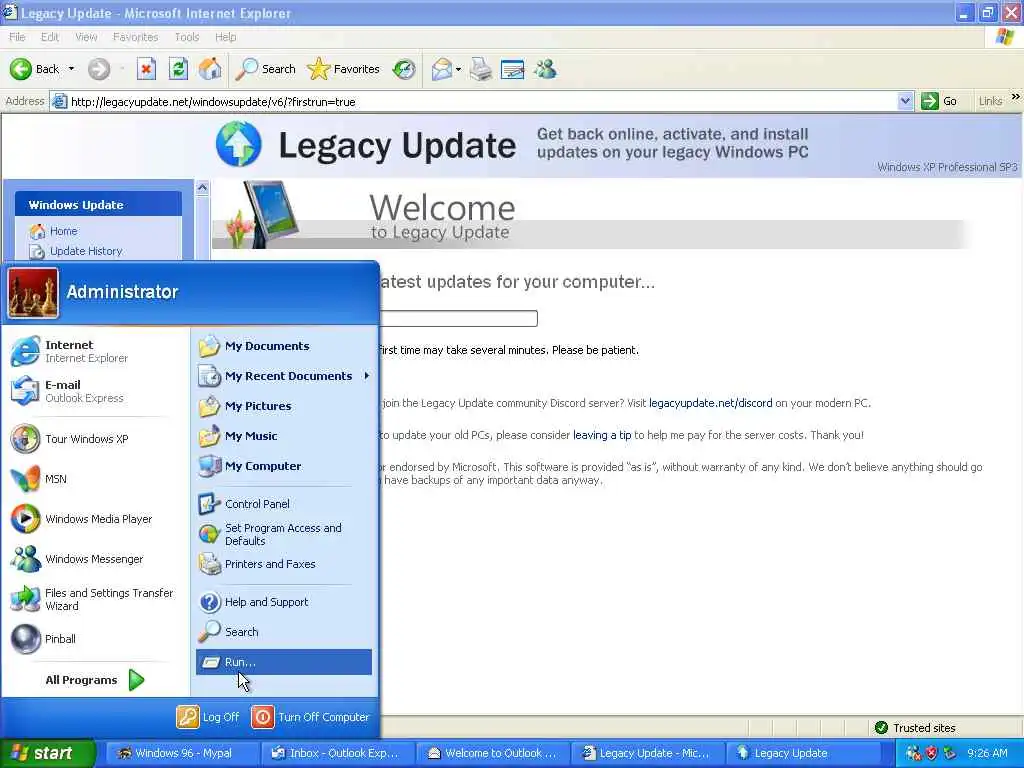The width and height of the screenshot is (1024, 768).
Task: Open My Music folder
Action: pyautogui.click(x=284, y=436)
